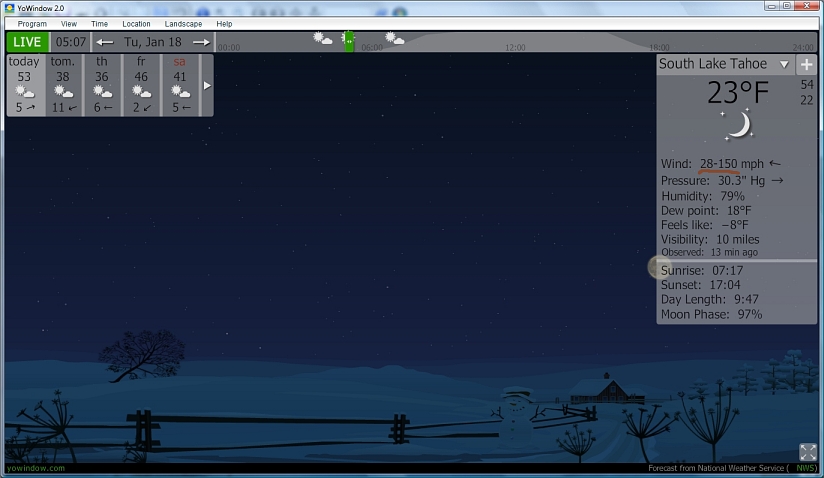Select Thursday forecast tile
The image size is (824, 478).
click(x=103, y=85)
